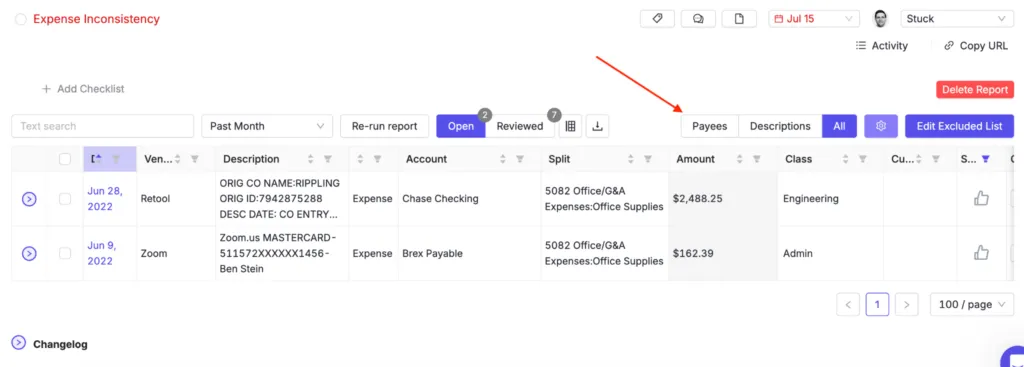This screenshot has height=367, width=1024.
Task: Filter the Cu... column
Action: tap(936, 159)
